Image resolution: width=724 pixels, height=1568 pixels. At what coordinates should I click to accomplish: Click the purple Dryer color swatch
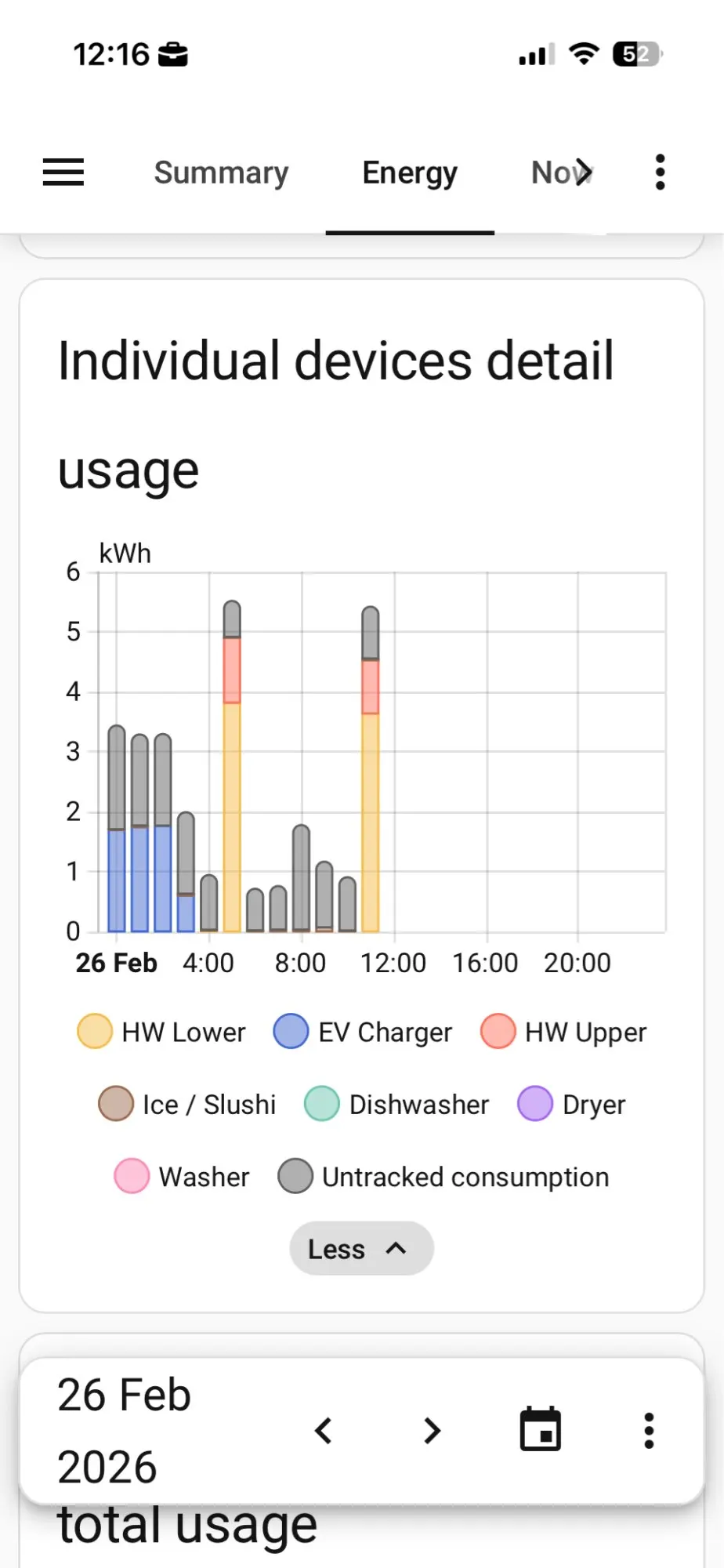tap(535, 1104)
